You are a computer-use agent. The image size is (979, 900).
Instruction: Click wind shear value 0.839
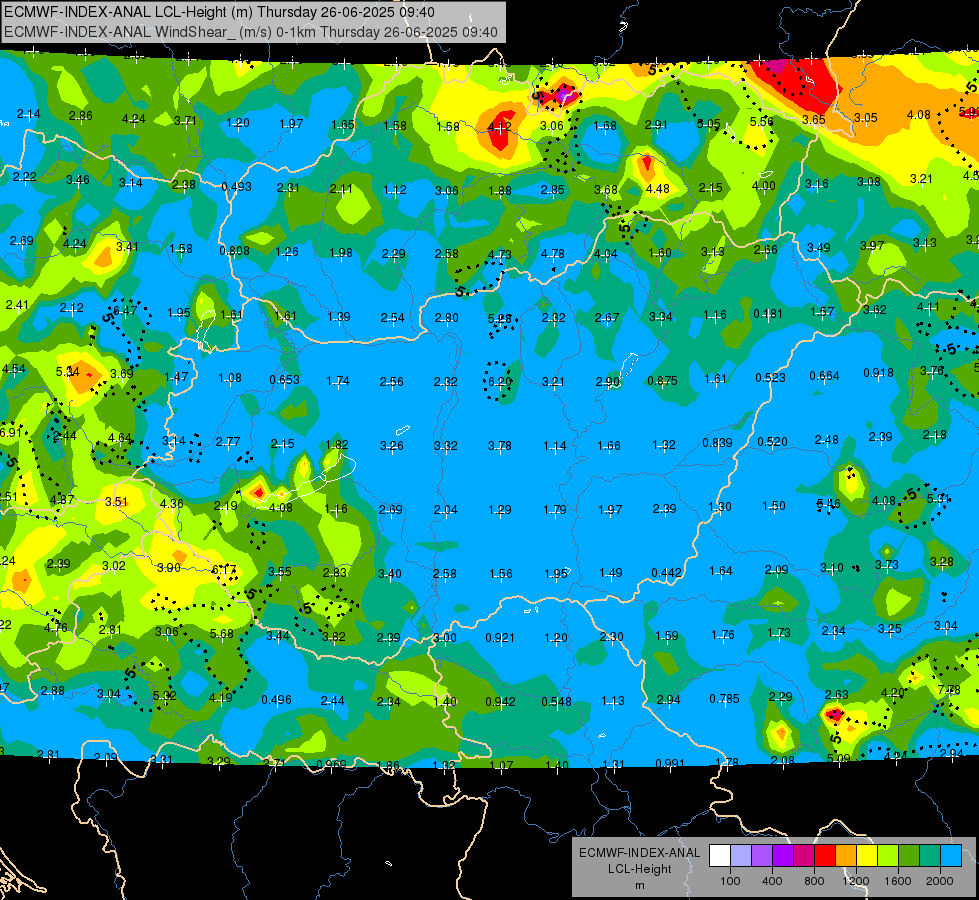click(x=717, y=442)
